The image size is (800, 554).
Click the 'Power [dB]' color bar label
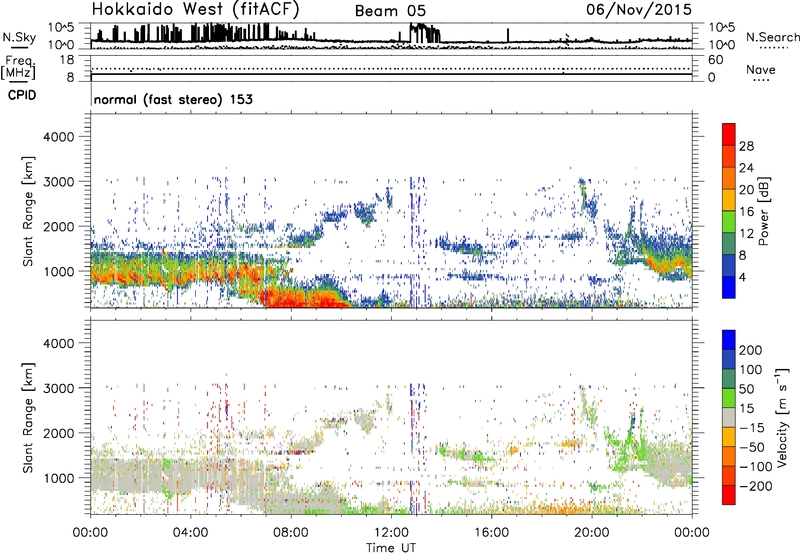coord(763,211)
